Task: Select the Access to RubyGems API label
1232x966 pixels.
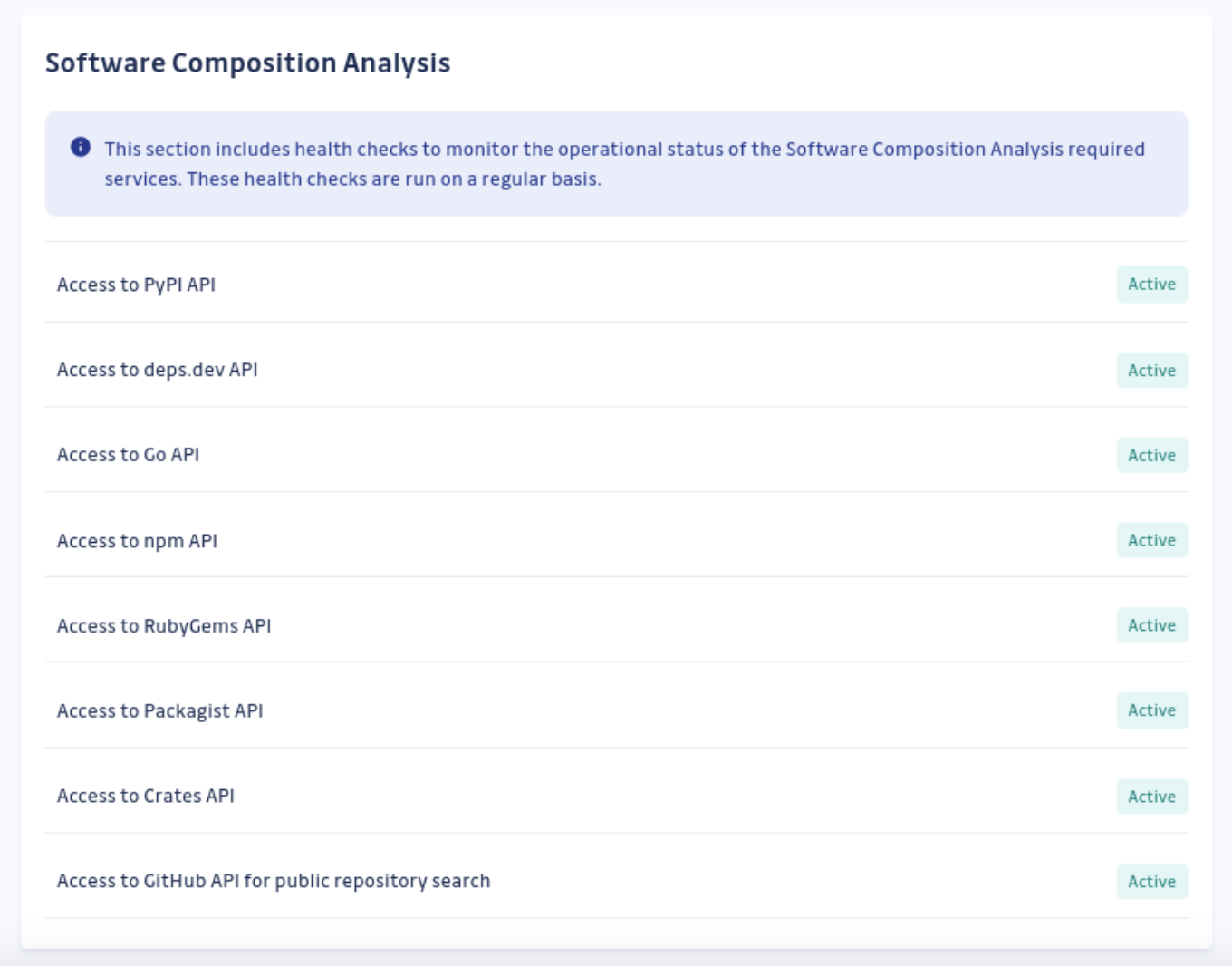Action: [164, 626]
